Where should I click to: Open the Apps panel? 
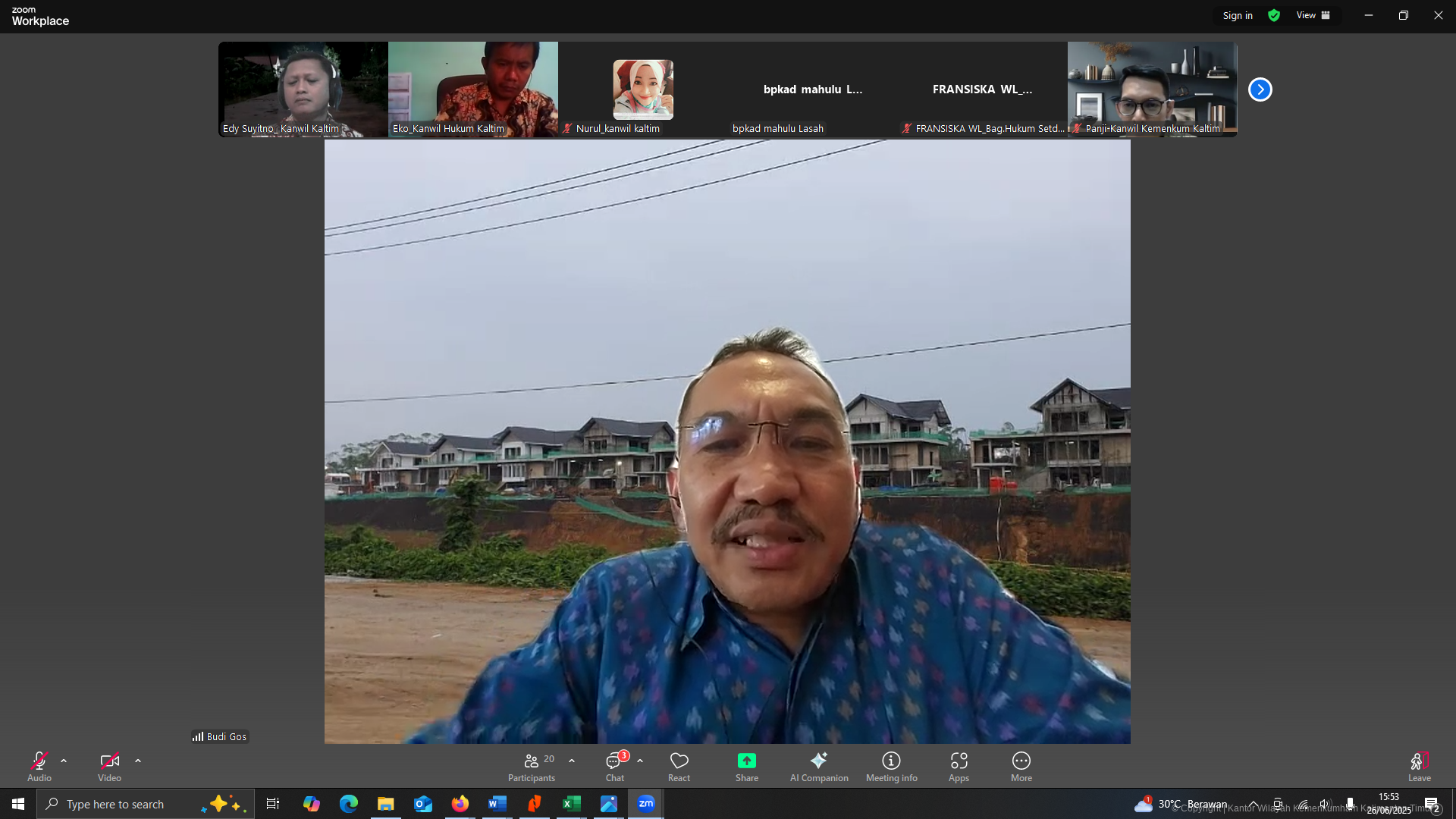(959, 766)
